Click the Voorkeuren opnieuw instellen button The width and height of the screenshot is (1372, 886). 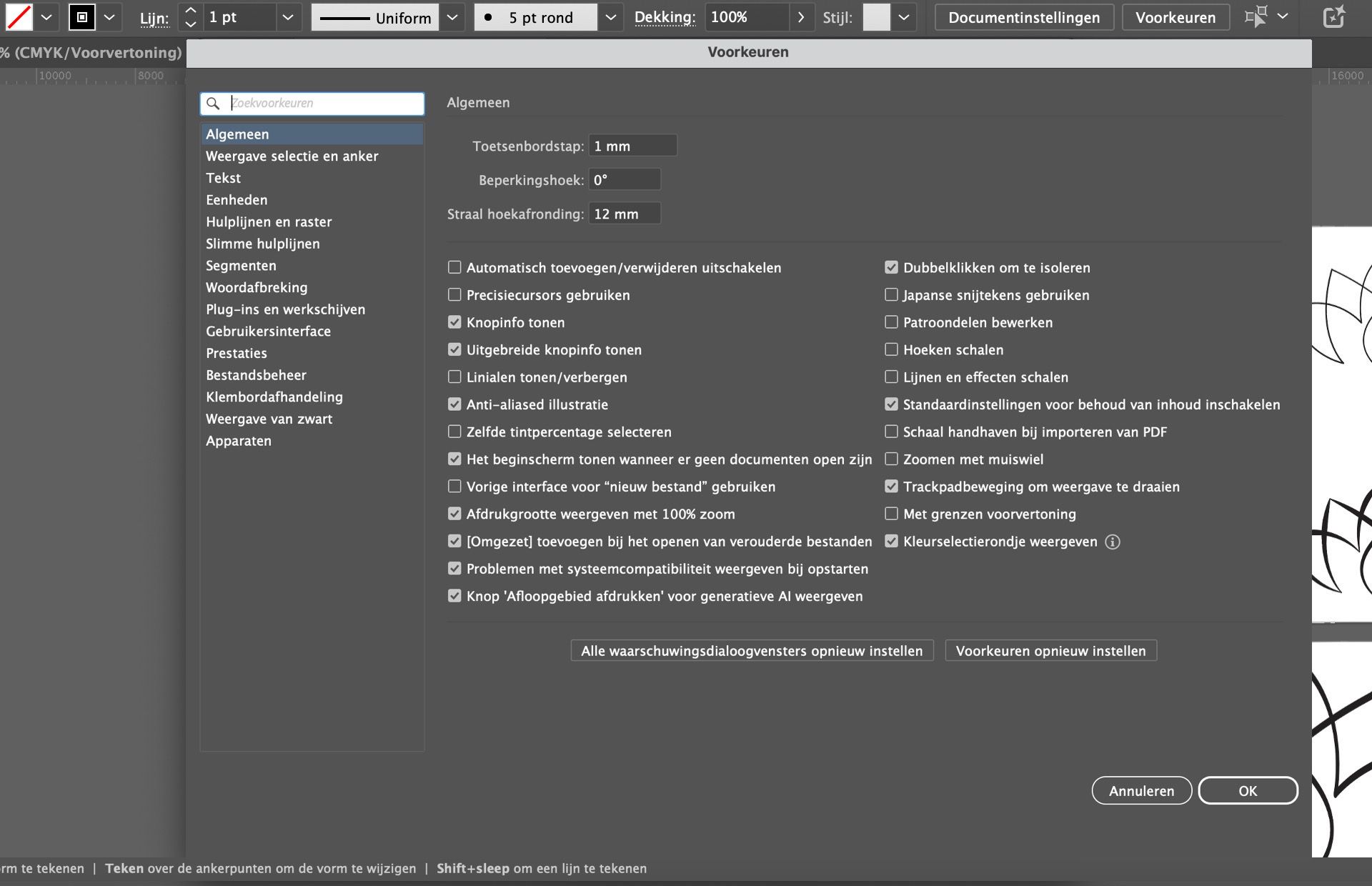click(x=1050, y=650)
